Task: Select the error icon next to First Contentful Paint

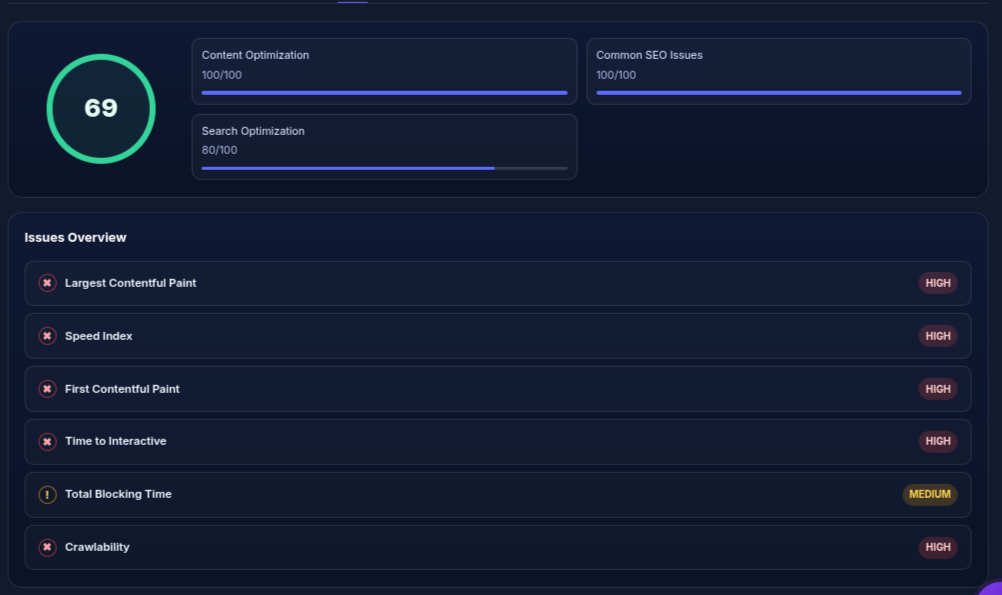Action: tap(47, 389)
